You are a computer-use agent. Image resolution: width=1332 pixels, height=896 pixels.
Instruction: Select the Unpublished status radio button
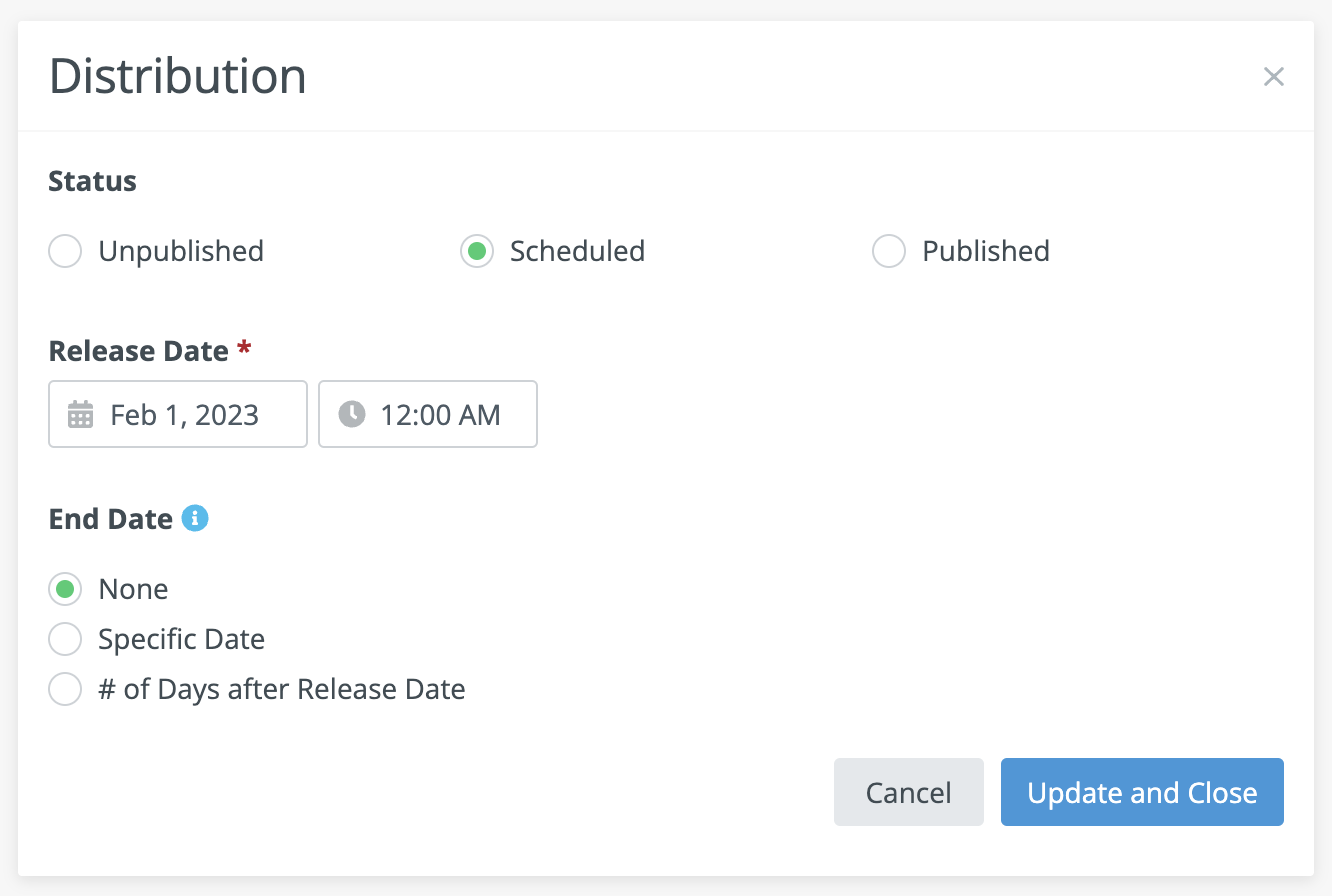tap(65, 251)
